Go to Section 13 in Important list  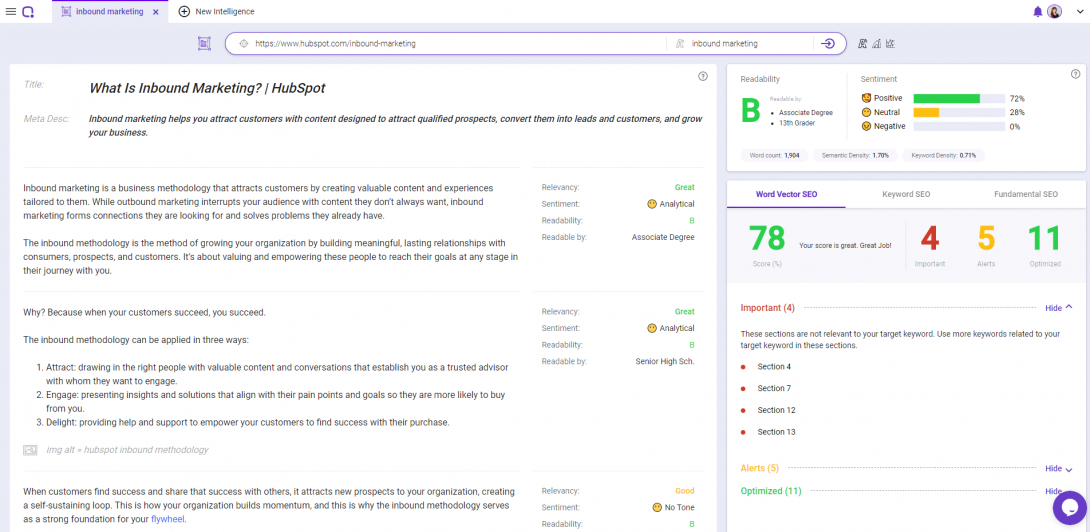tap(776, 432)
